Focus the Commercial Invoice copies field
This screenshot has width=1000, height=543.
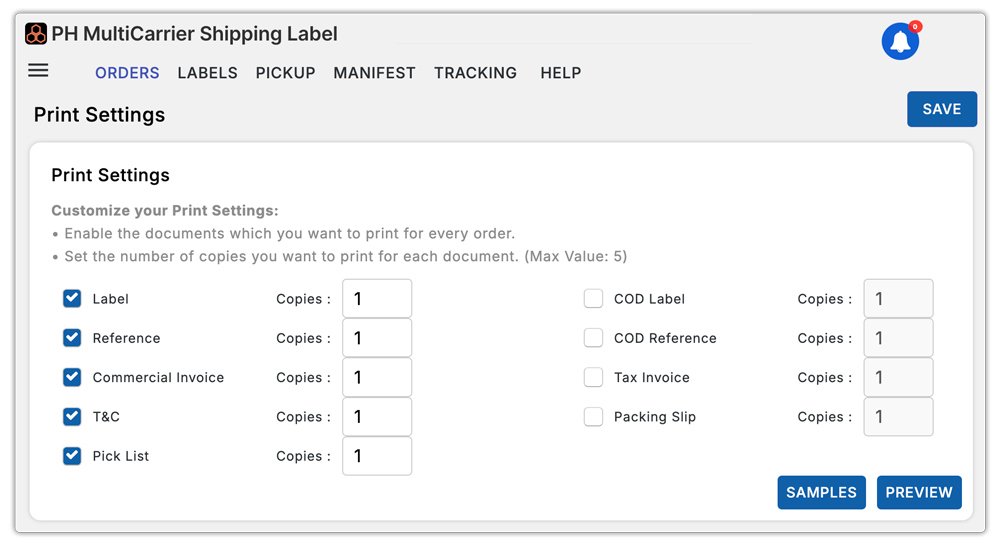377,377
